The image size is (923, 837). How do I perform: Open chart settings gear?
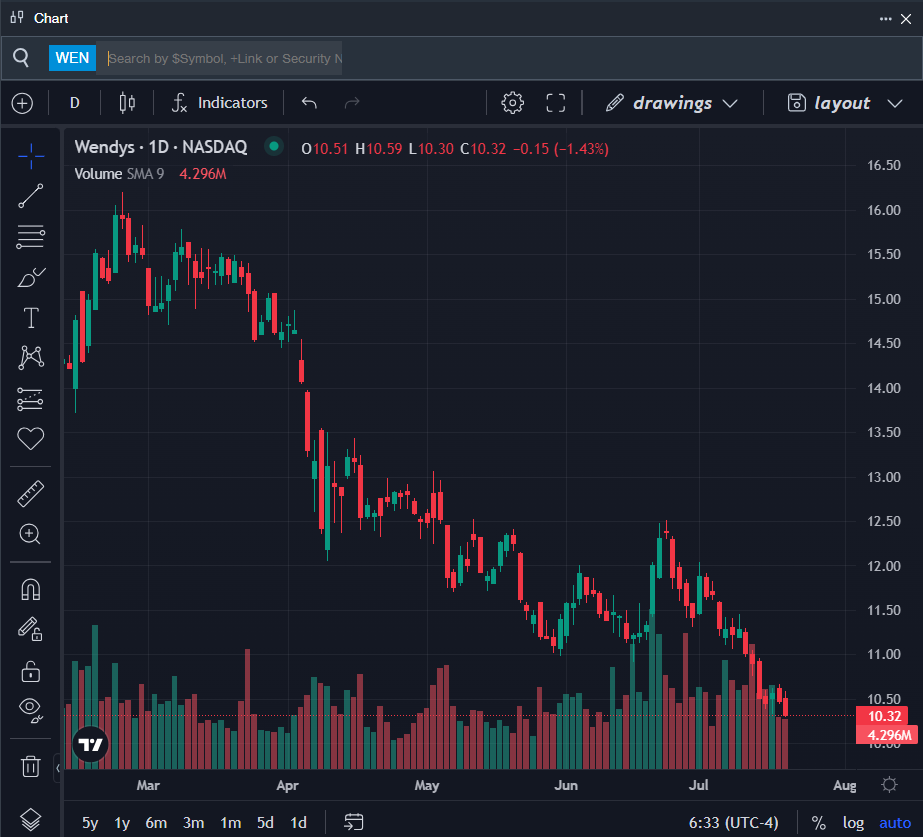pyautogui.click(x=512, y=103)
